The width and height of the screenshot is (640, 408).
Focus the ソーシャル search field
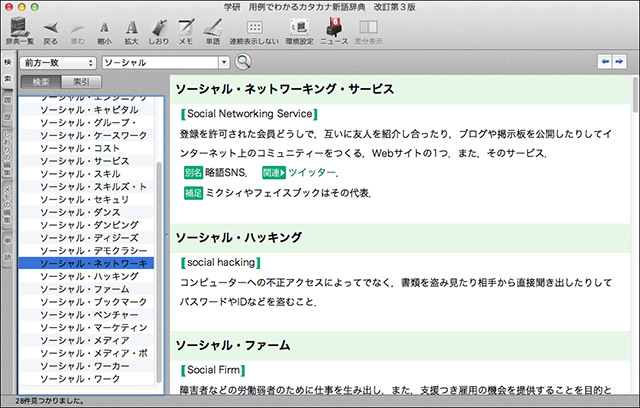point(160,62)
